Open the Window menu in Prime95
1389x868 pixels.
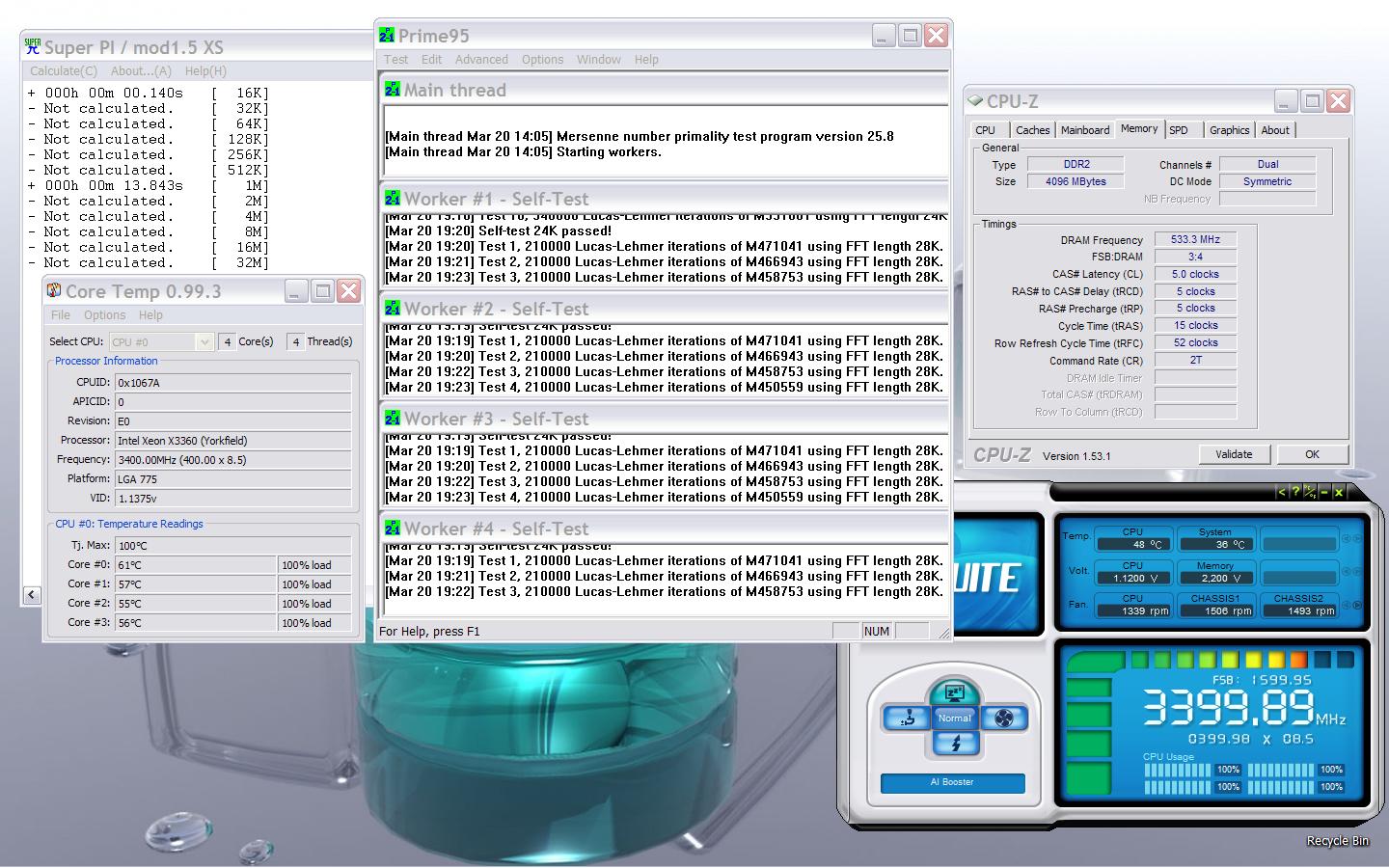point(599,59)
